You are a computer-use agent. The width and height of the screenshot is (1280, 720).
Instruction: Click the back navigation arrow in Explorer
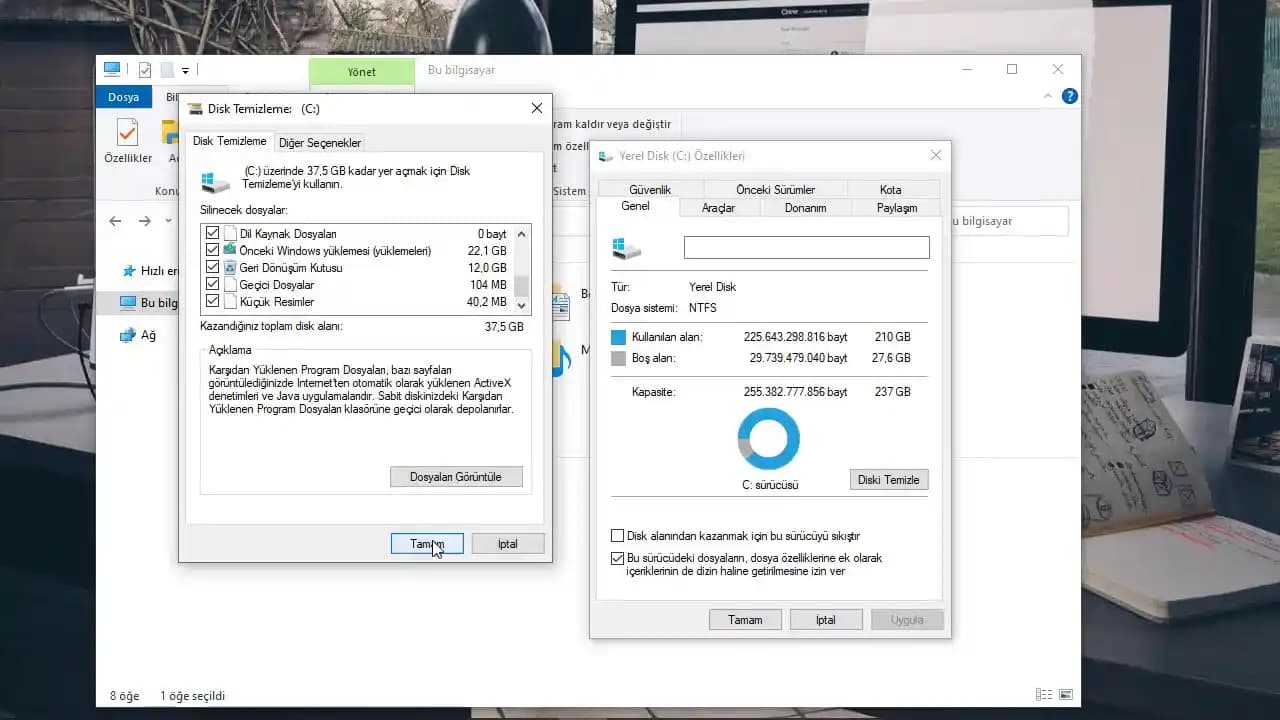point(115,221)
